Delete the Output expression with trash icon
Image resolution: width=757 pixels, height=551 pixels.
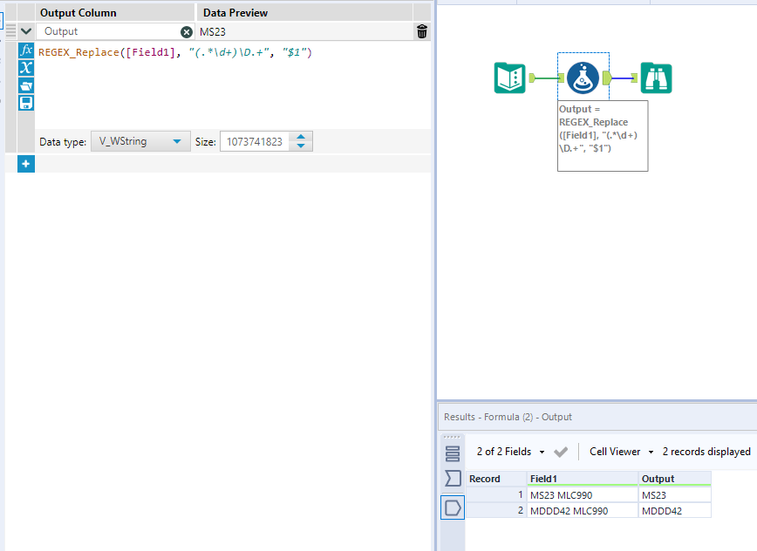(422, 31)
